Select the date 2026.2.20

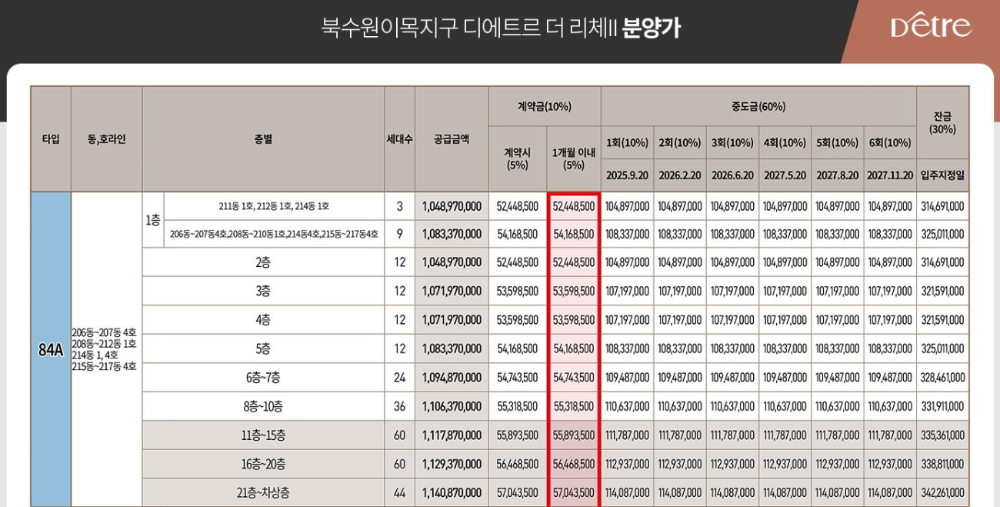click(680, 175)
